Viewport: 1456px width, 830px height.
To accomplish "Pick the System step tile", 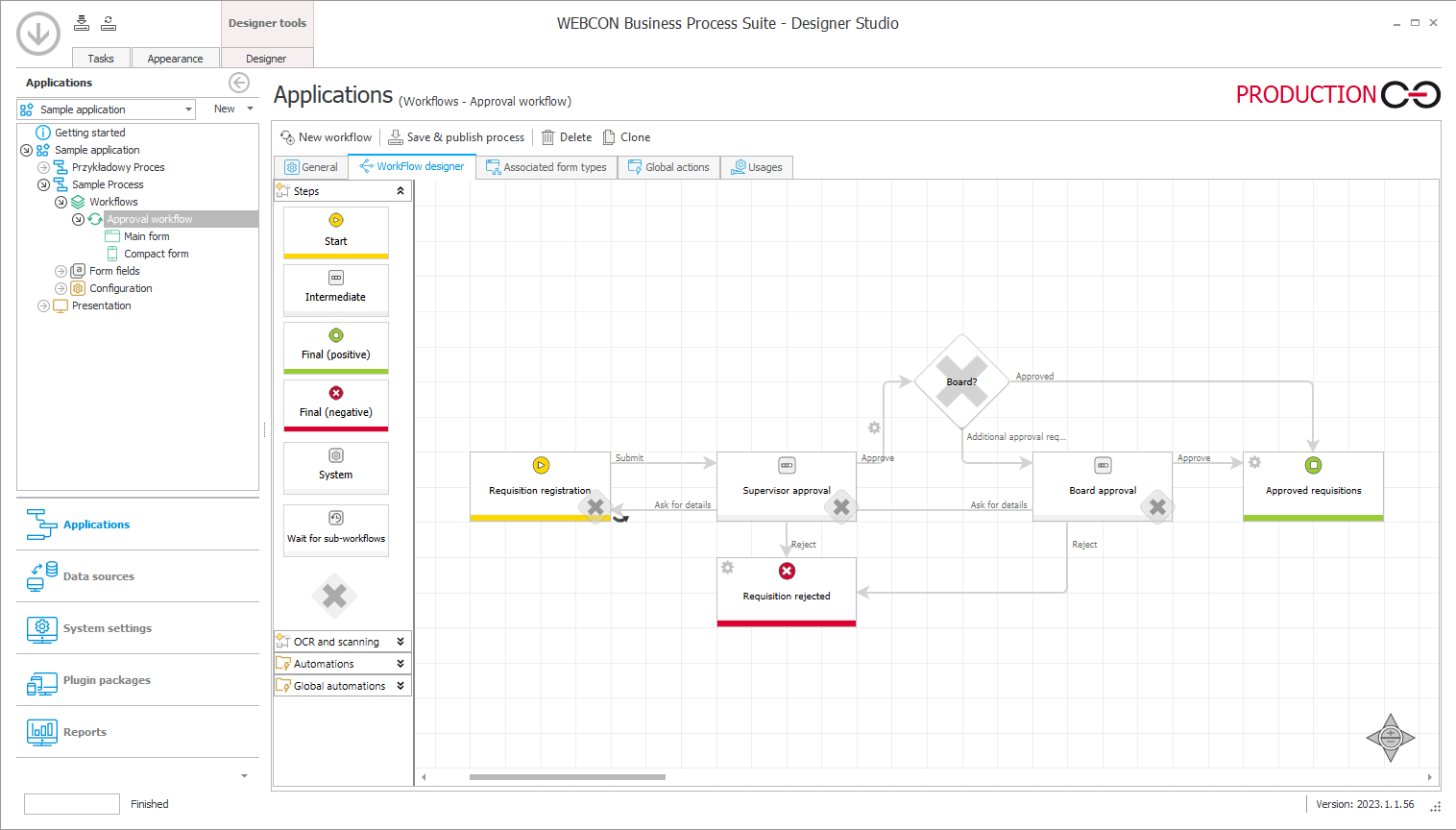I will (x=336, y=468).
